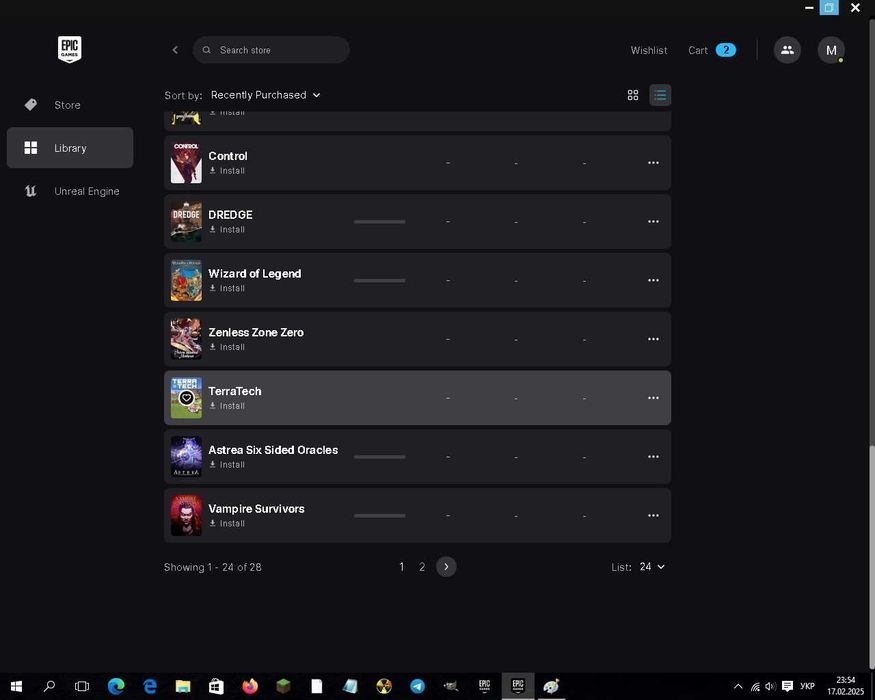Install Vampire Survivors
The height and width of the screenshot is (700, 875).
(227, 524)
